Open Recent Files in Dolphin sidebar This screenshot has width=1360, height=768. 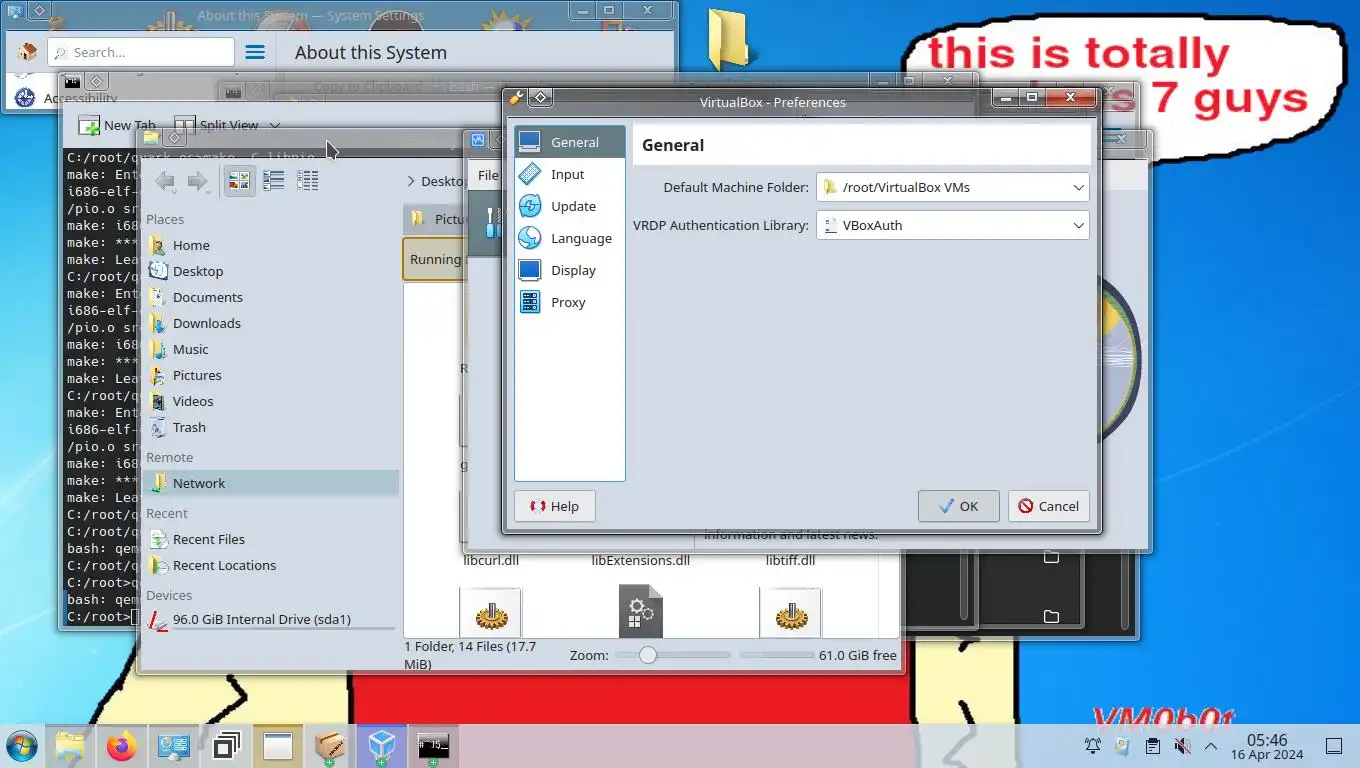tap(271, 539)
